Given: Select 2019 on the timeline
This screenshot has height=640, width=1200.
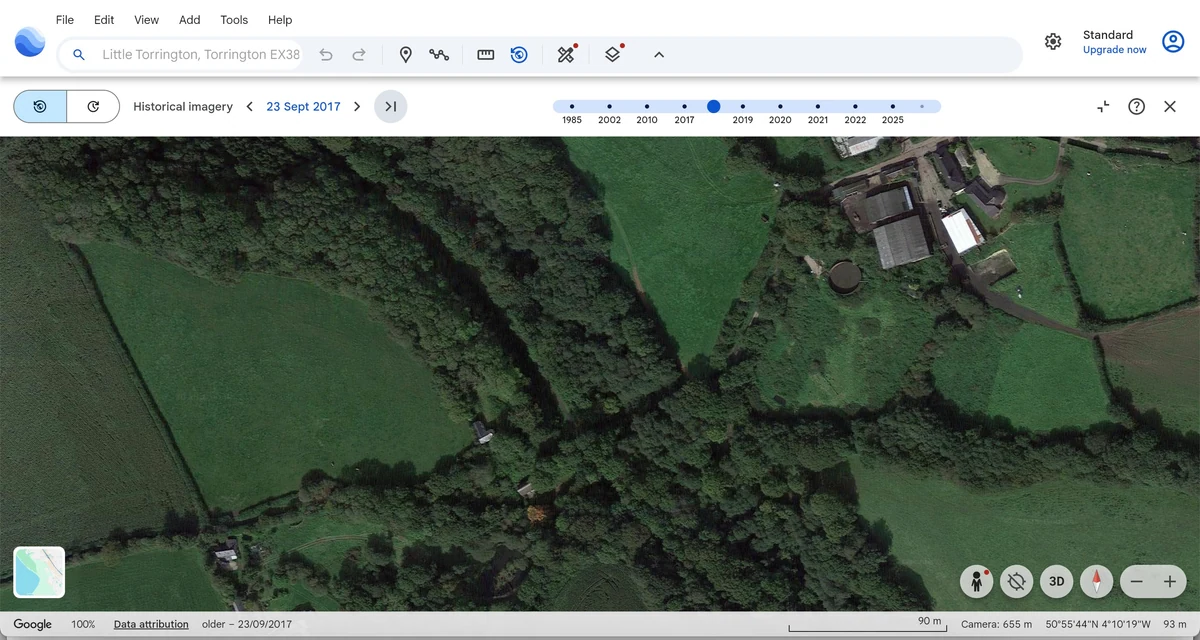Looking at the screenshot, I should pos(743,106).
